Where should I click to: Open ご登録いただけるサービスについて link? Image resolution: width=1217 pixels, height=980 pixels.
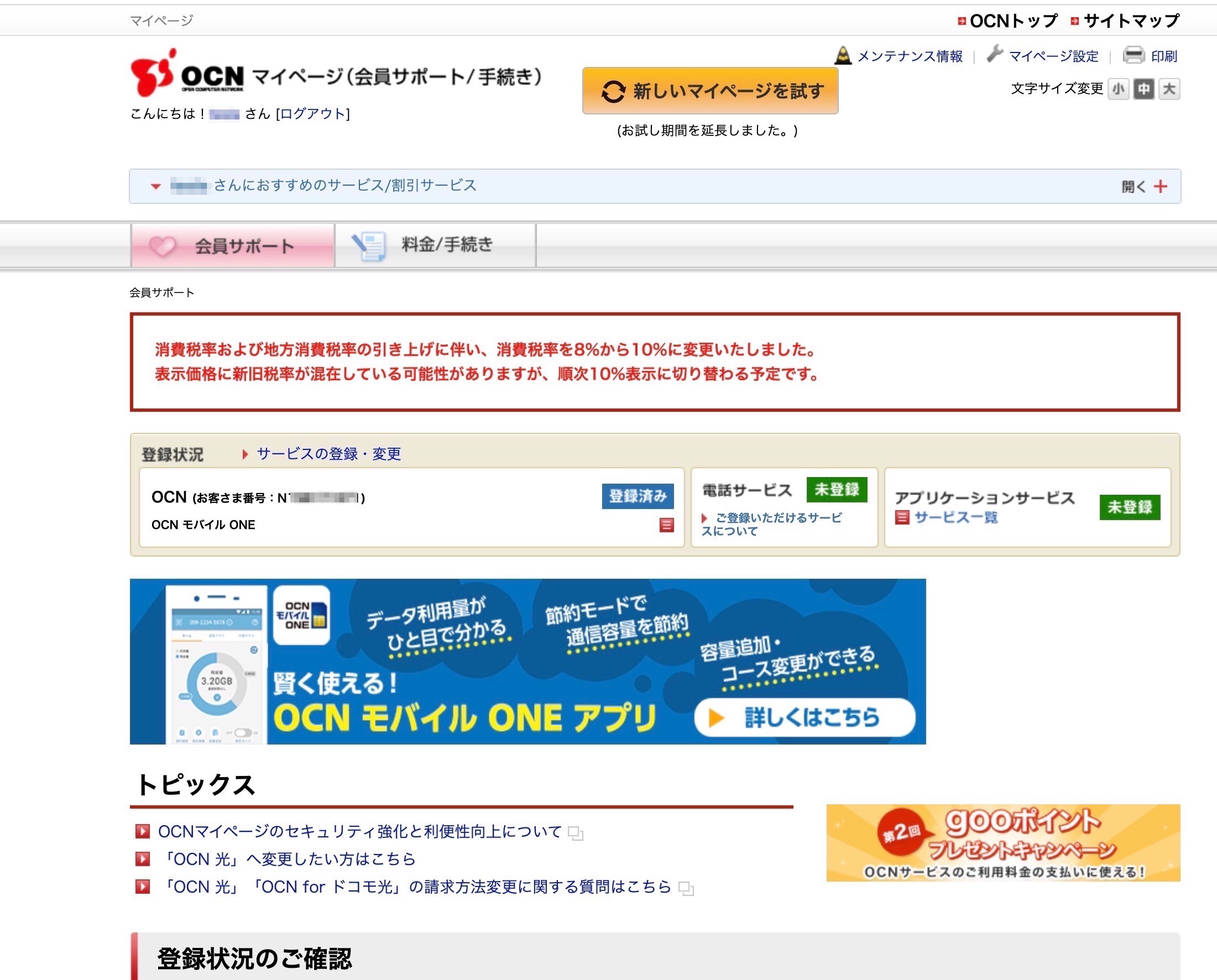771,525
